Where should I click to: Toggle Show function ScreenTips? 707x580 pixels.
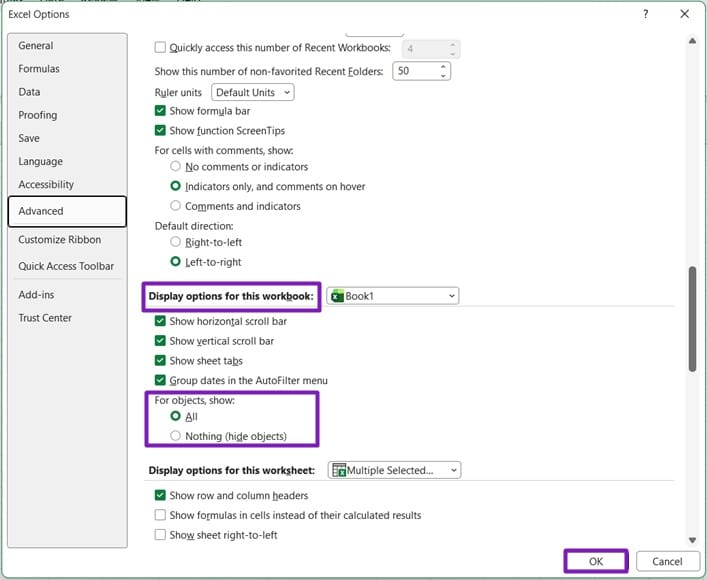[160, 130]
